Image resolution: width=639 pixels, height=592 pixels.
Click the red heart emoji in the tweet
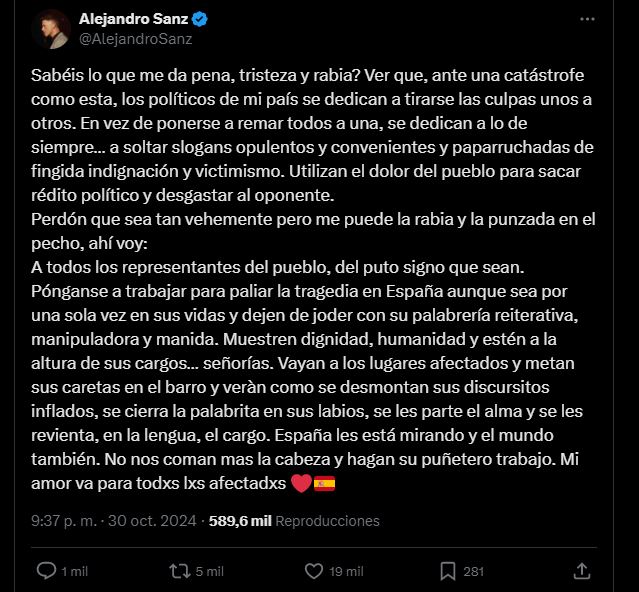tap(301, 485)
